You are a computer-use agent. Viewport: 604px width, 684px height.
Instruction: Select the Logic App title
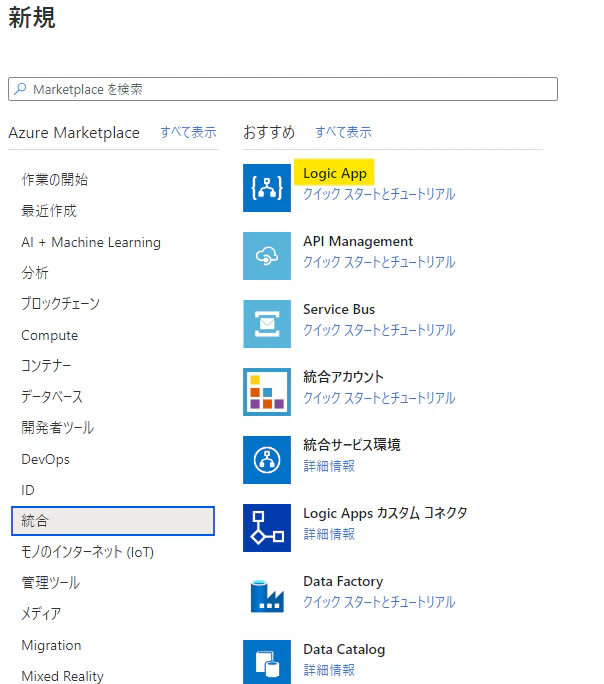click(335, 173)
